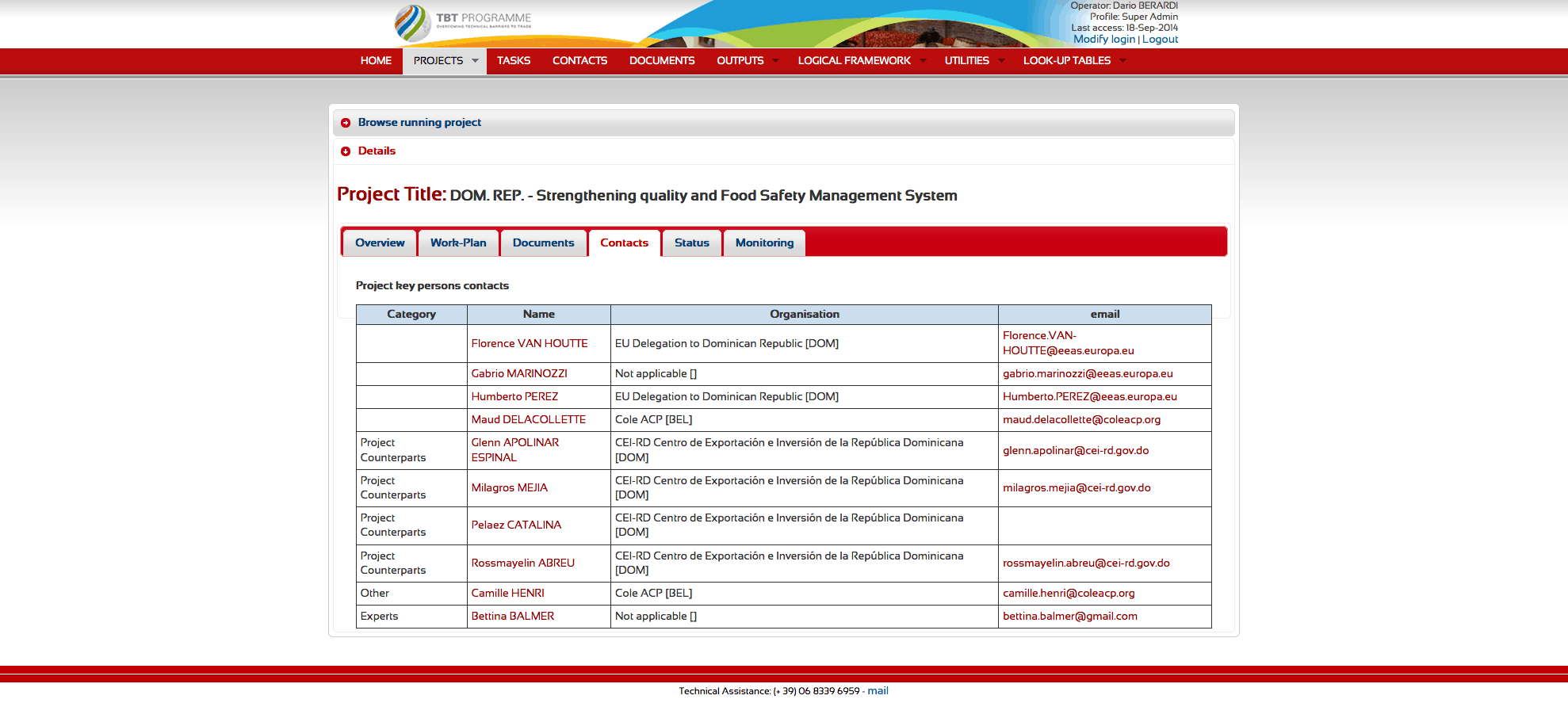1568x703 pixels.
Task: Open the LOGICAL FRAMEWORK menu item
Action: [x=854, y=61]
